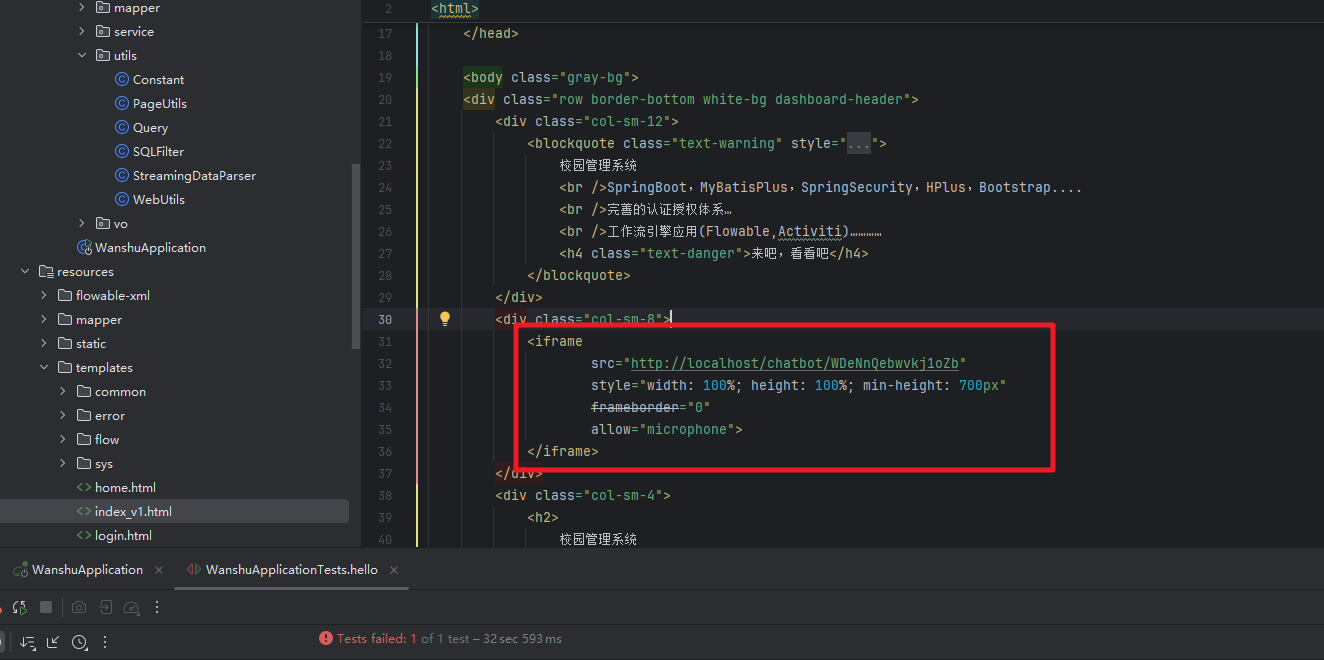The height and width of the screenshot is (660, 1324).
Task: Open the StreamingDataParser class file
Action: click(194, 176)
